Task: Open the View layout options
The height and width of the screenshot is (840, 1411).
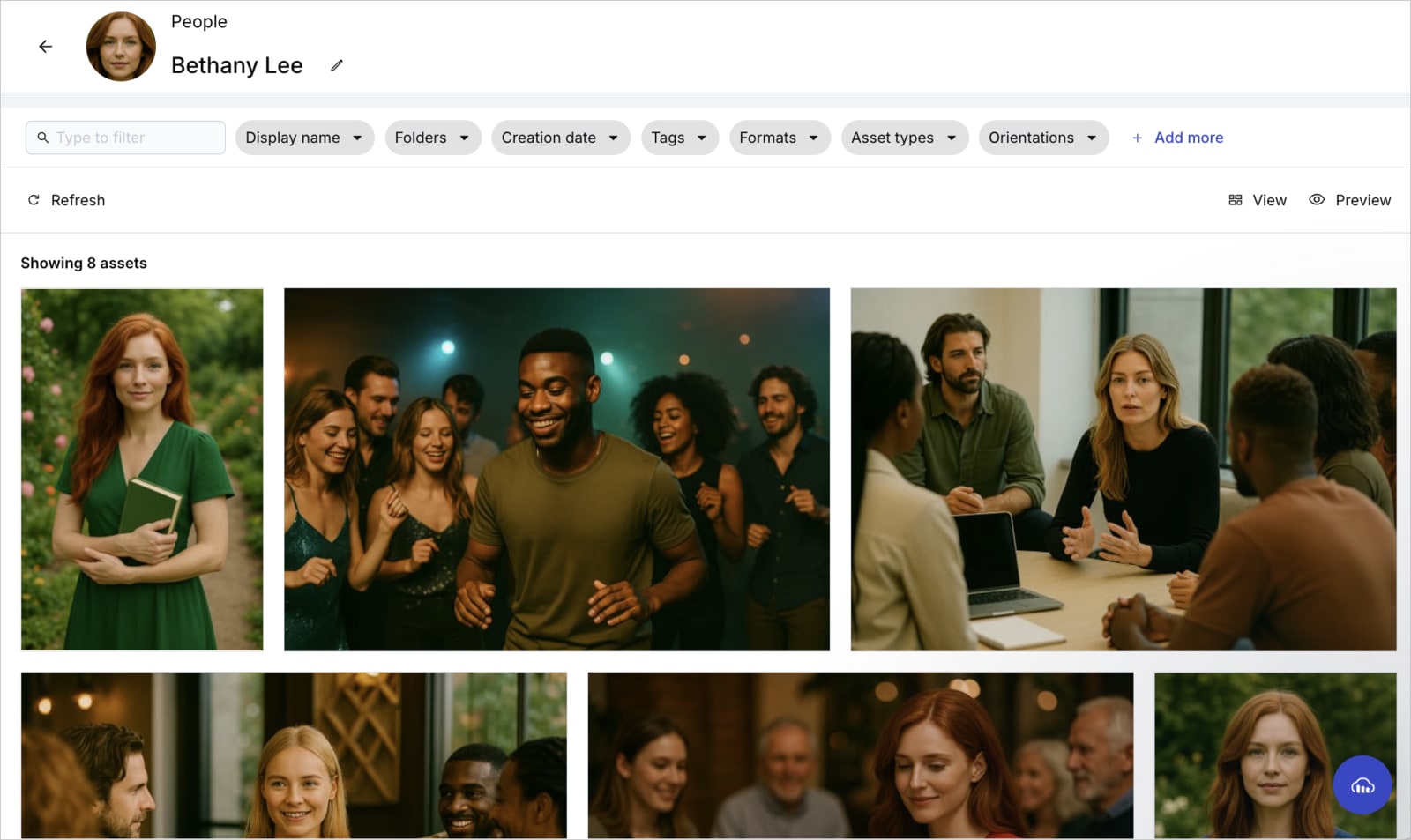Action: tap(1258, 200)
